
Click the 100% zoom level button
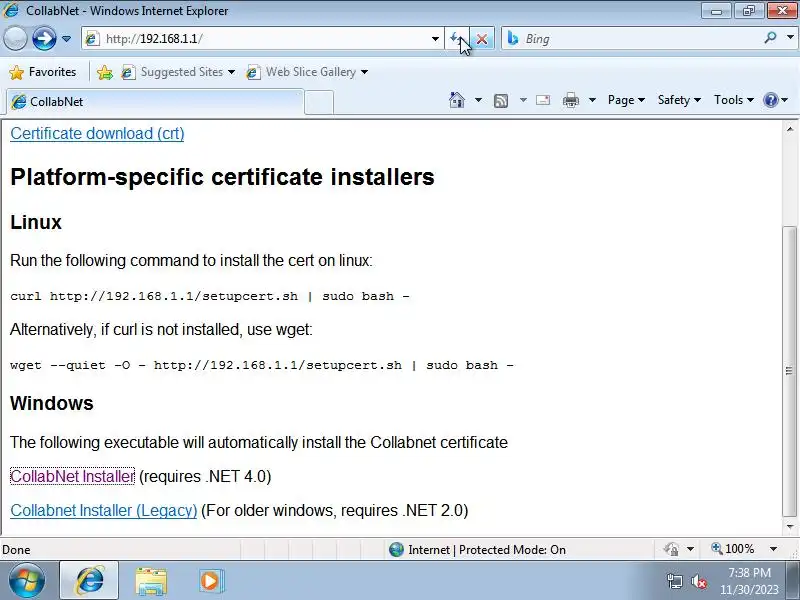click(x=733, y=549)
